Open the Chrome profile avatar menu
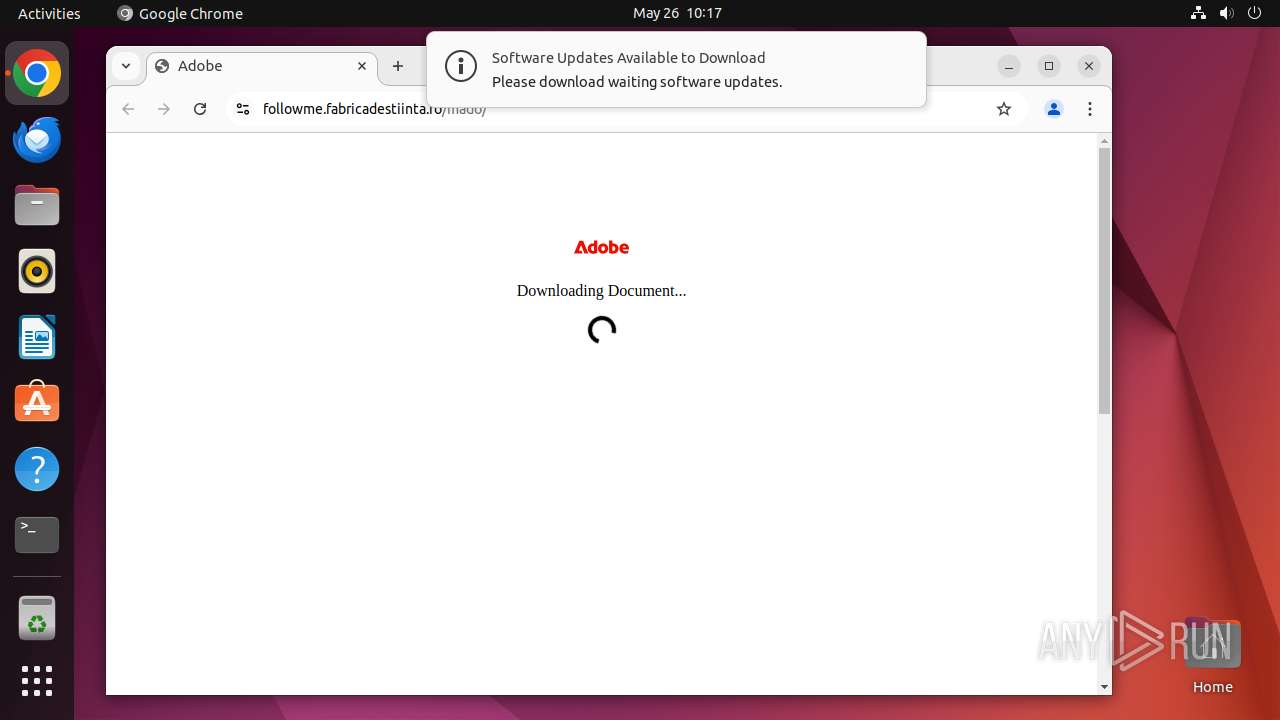 tap(1054, 109)
